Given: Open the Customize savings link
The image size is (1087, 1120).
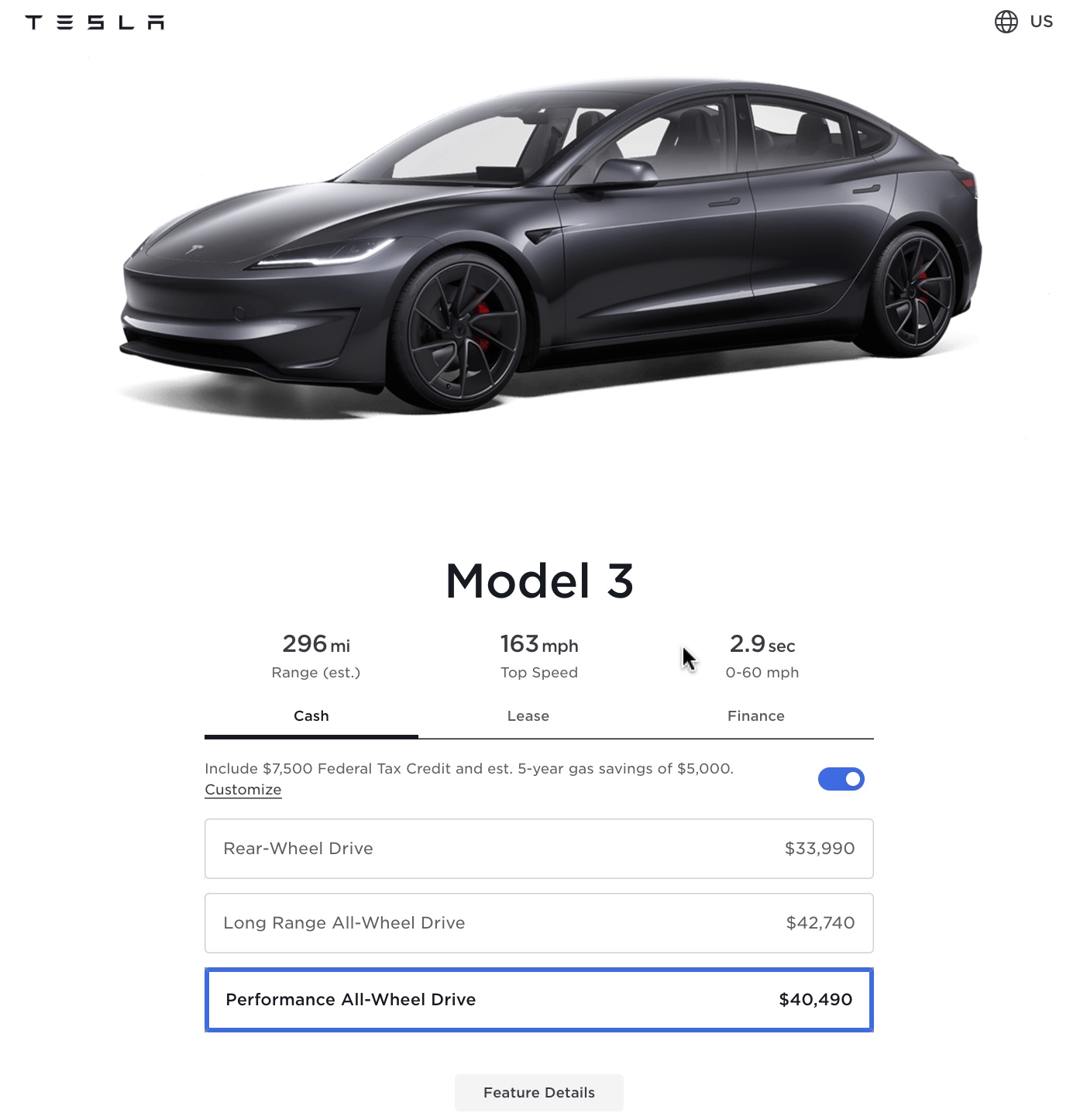Looking at the screenshot, I should click(x=243, y=790).
